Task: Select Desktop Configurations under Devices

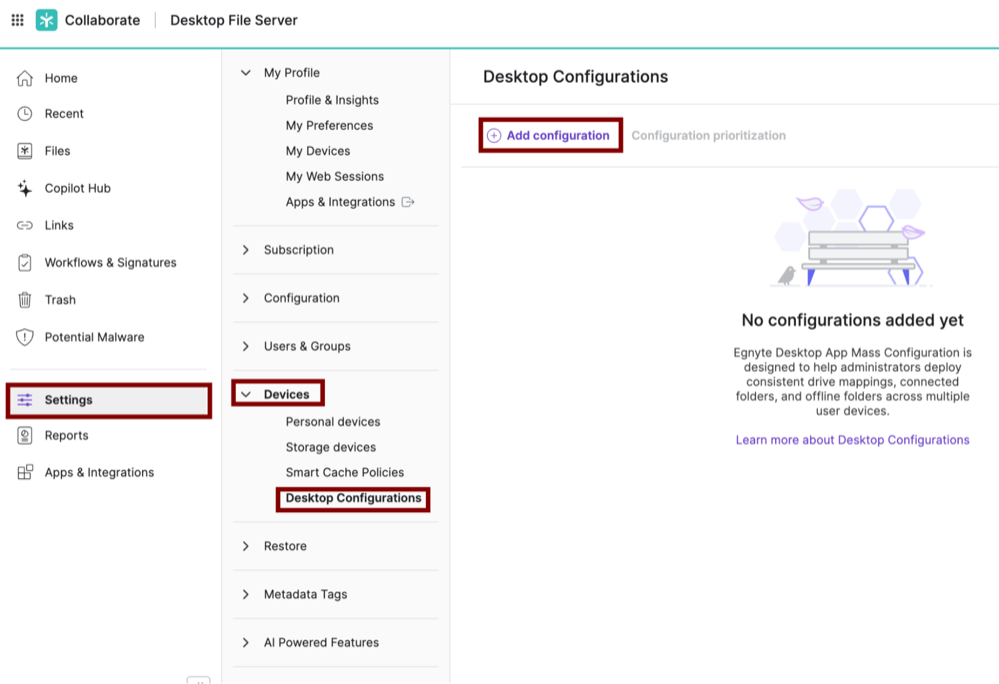Action: point(354,498)
